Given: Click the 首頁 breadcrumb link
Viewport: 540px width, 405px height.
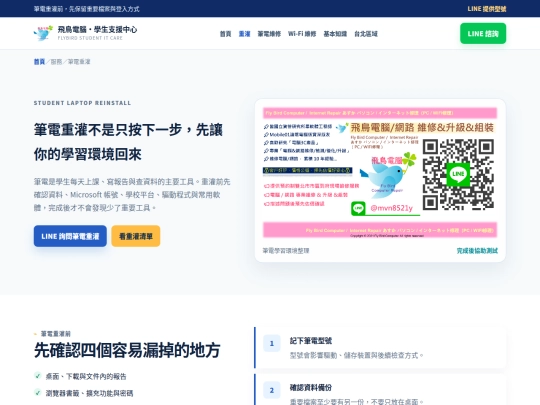Looking at the screenshot, I should pyautogui.click(x=39, y=62).
